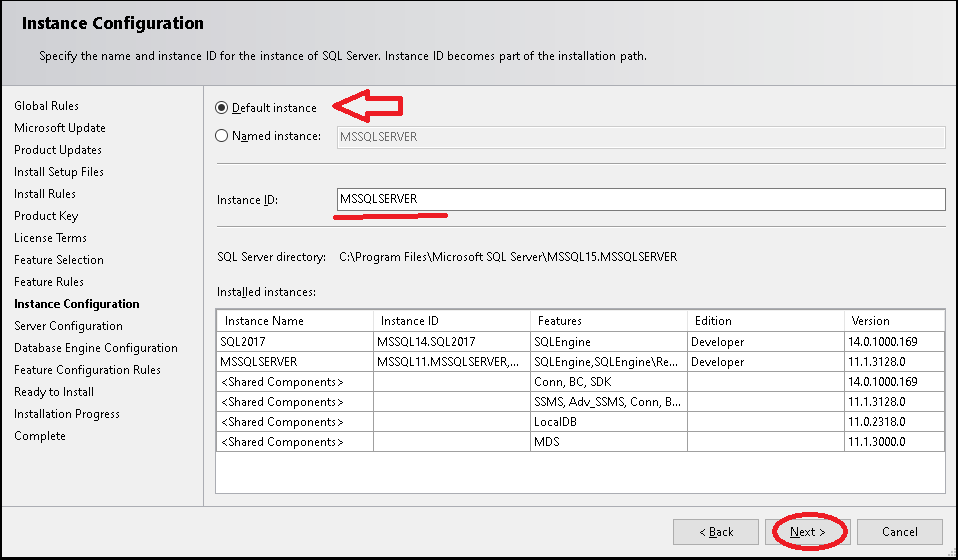The width and height of the screenshot is (958, 560).
Task: Select Ready to Install step
Action: (54, 391)
